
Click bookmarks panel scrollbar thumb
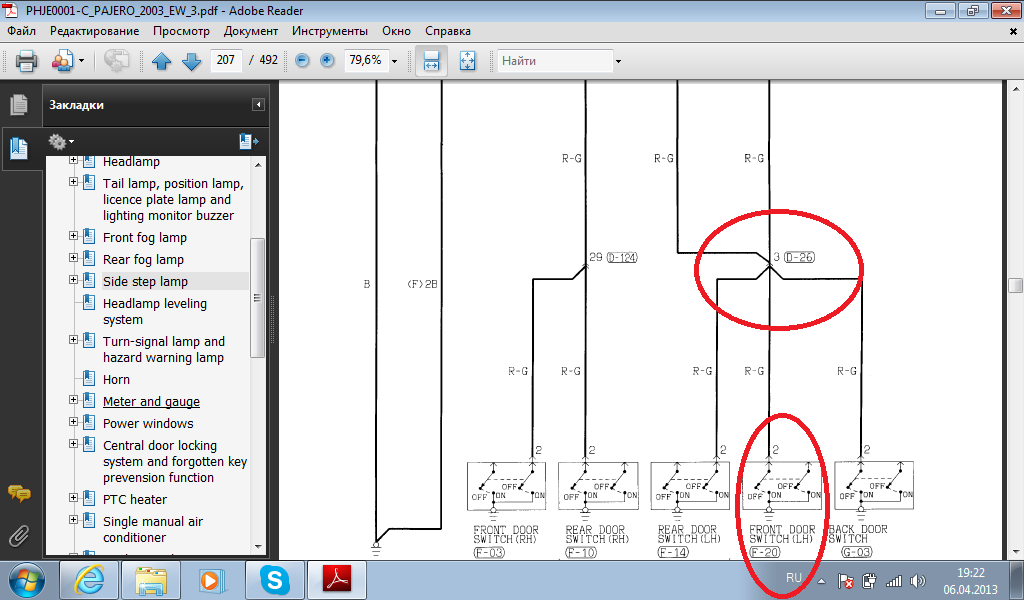click(x=258, y=298)
